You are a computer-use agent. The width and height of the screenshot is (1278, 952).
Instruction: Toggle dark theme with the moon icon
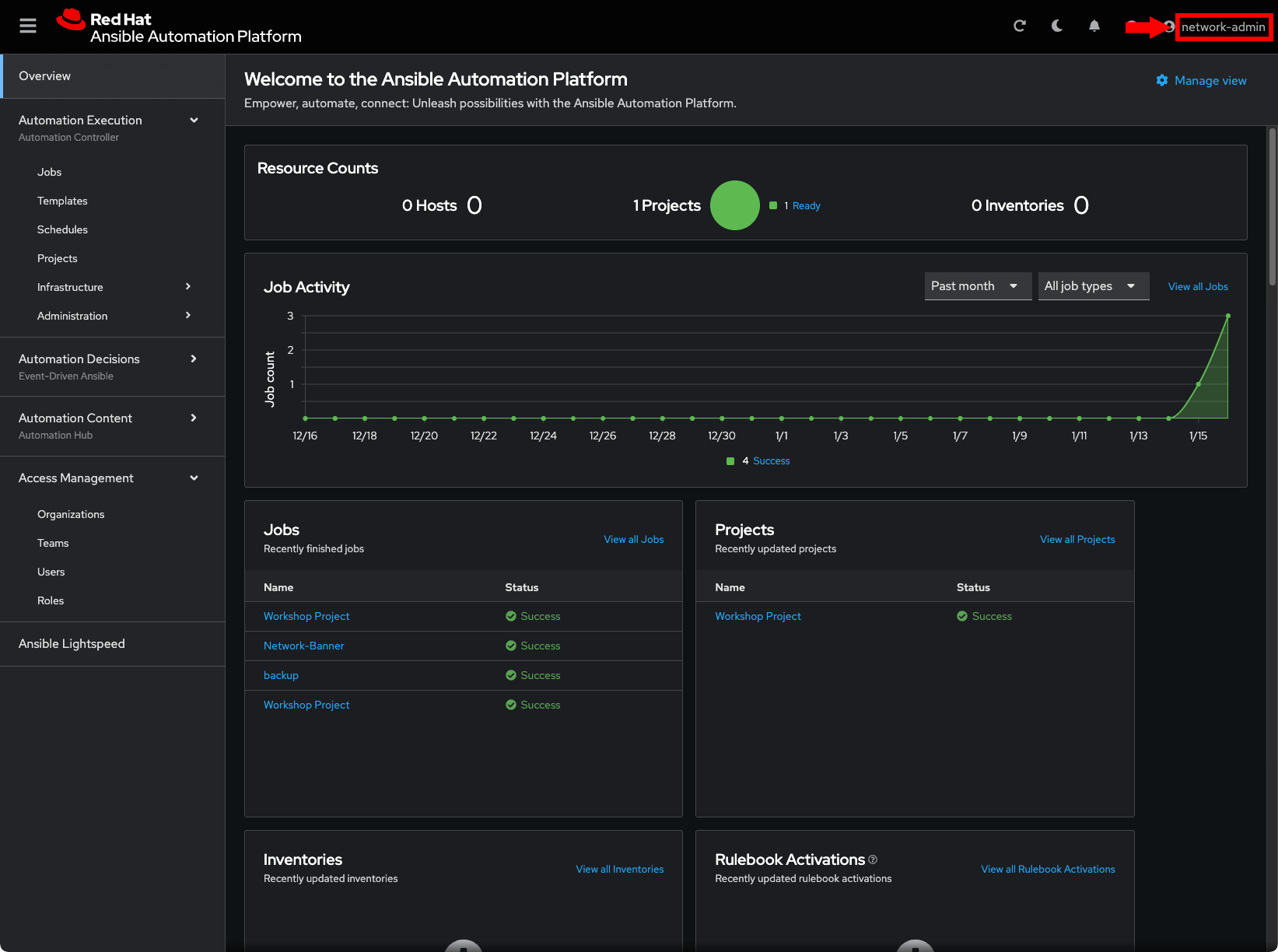coord(1057,26)
